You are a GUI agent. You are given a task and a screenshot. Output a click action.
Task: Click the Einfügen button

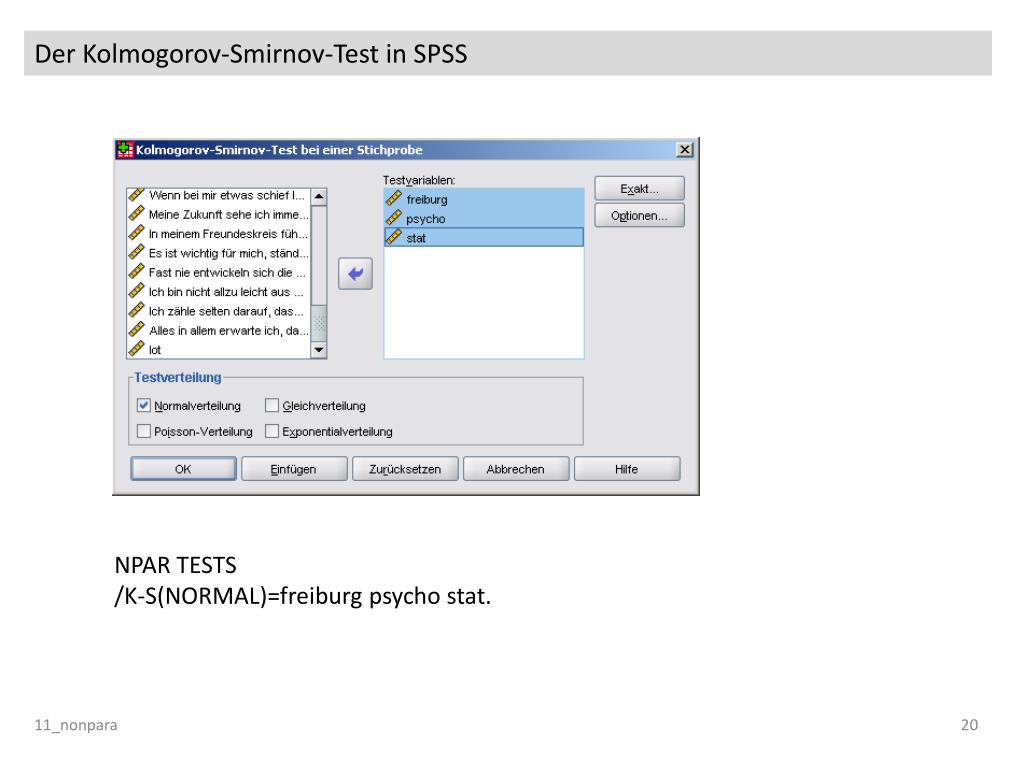pos(294,469)
